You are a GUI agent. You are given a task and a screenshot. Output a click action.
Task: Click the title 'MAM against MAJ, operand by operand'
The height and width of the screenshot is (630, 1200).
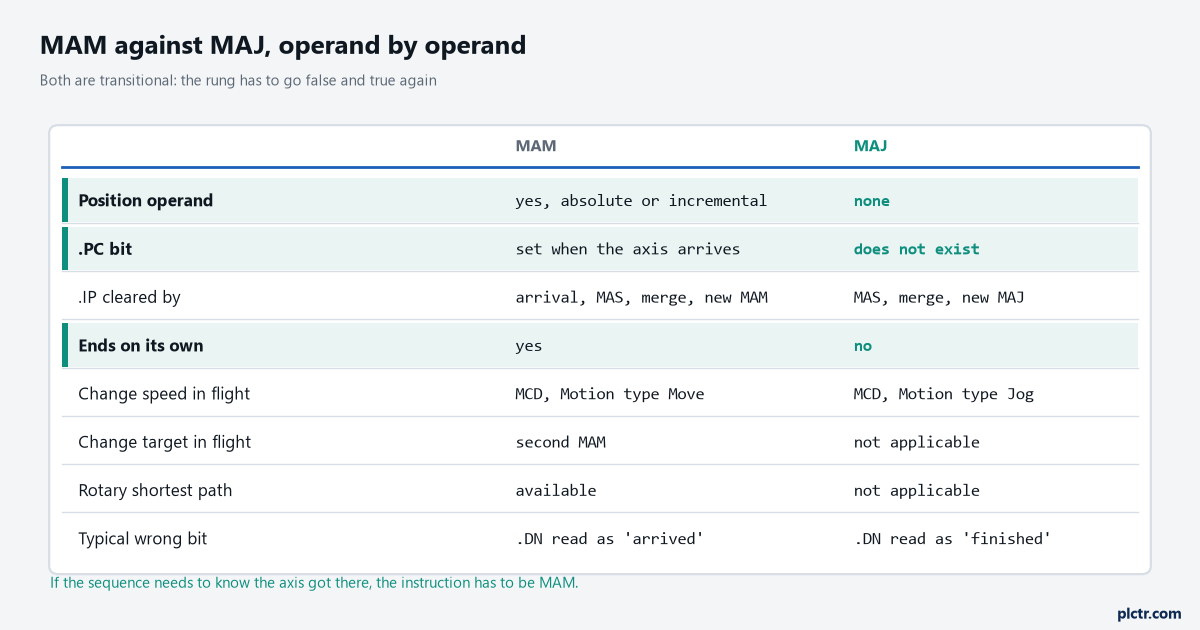283,45
